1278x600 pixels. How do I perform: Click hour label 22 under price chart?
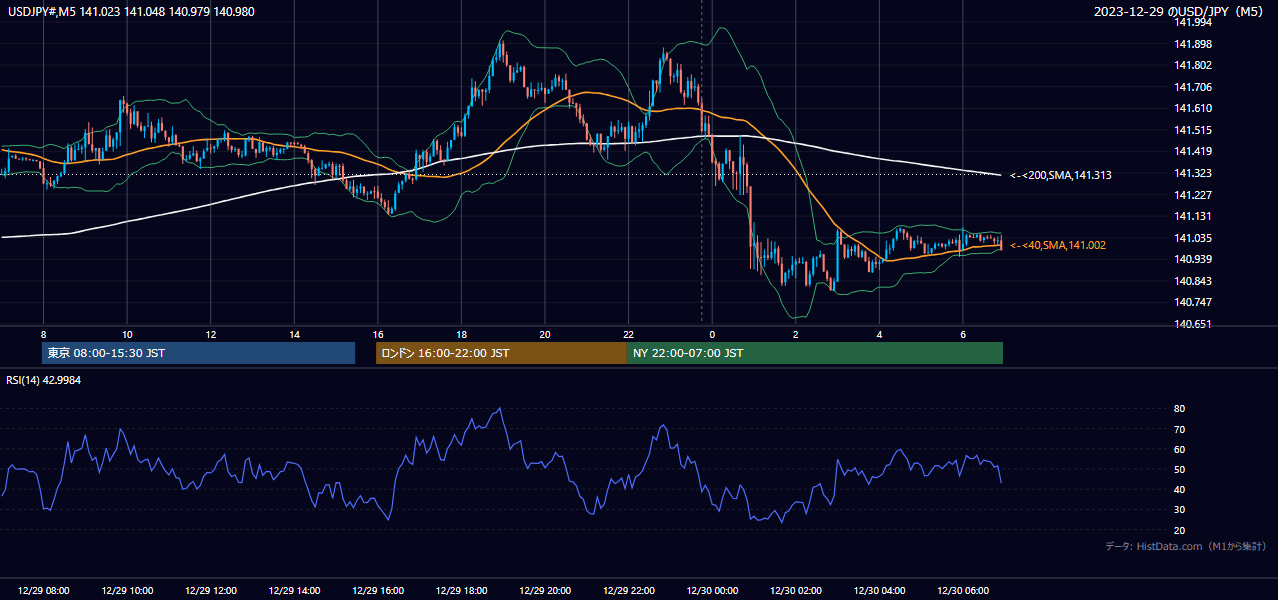click(x=628, y=334)
